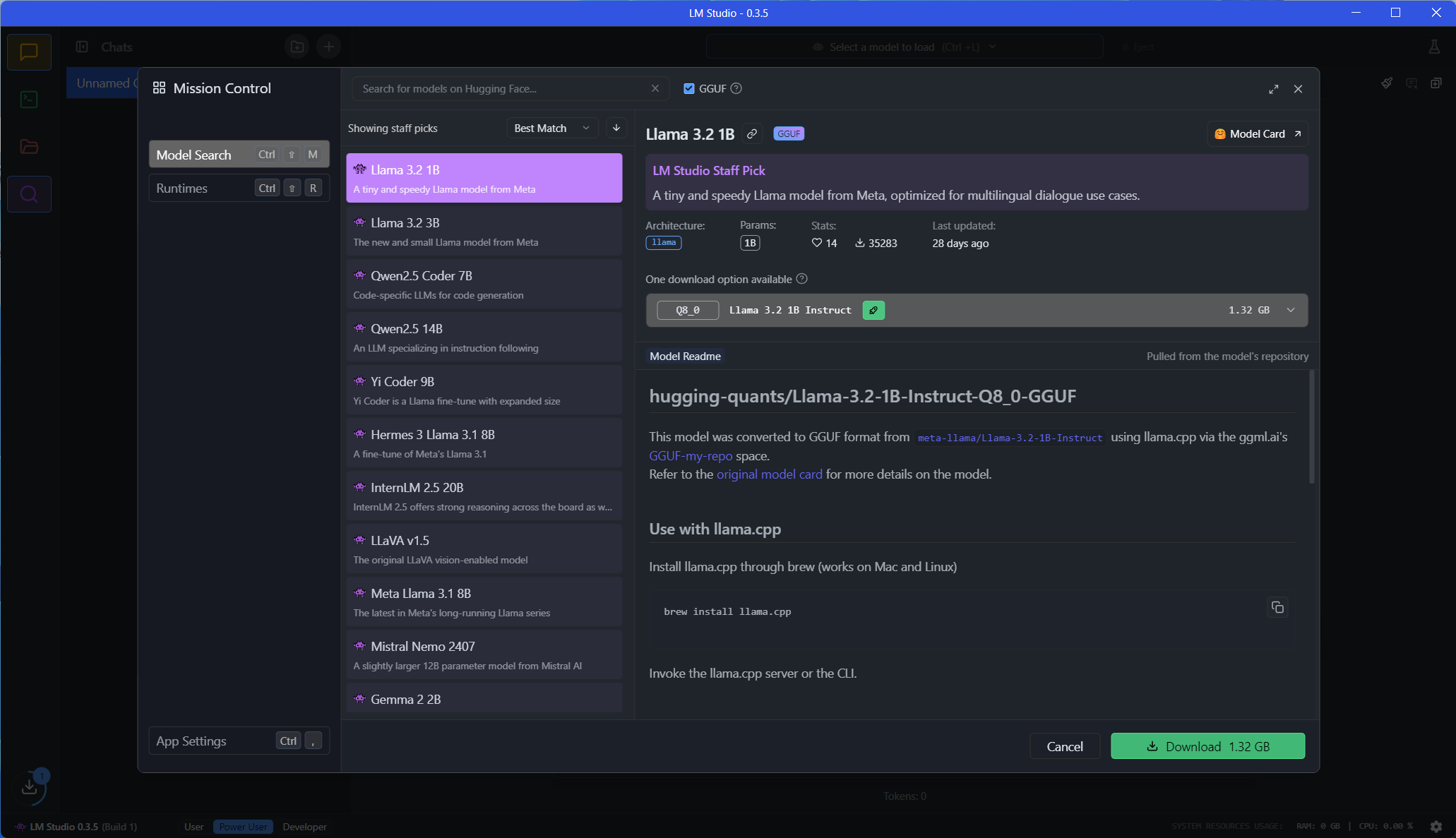Click the likes heart icon
The height and width of the screenshot is (838, 1456).
(816, 243)
